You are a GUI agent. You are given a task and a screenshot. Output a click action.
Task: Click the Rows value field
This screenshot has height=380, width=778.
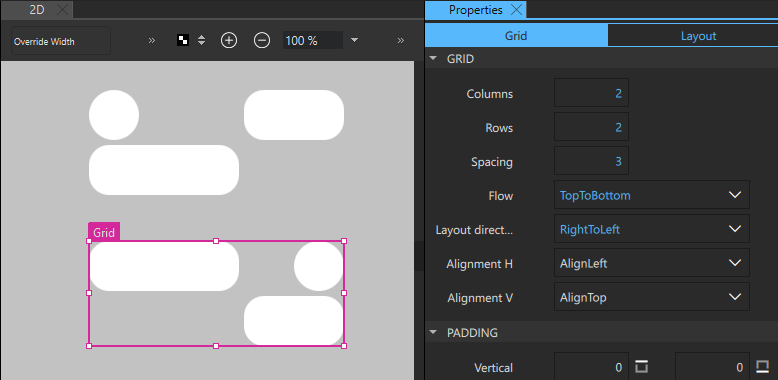591,127
